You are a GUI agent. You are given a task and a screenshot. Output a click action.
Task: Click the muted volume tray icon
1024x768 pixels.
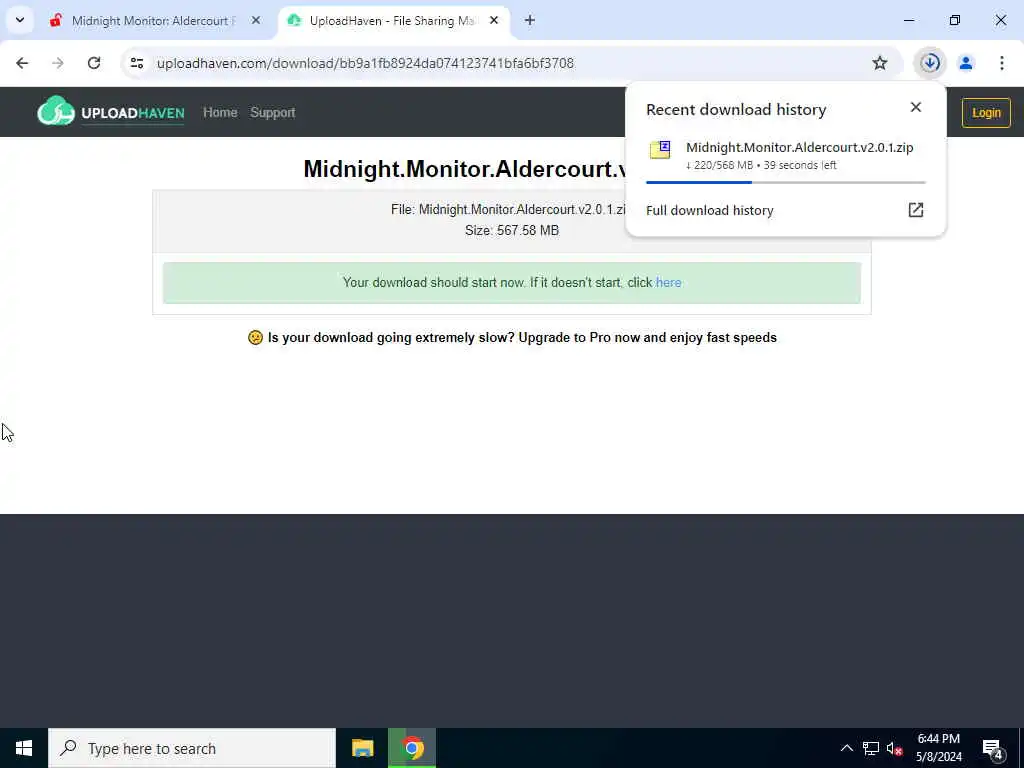pyautogui.click(x=895, y=748)
